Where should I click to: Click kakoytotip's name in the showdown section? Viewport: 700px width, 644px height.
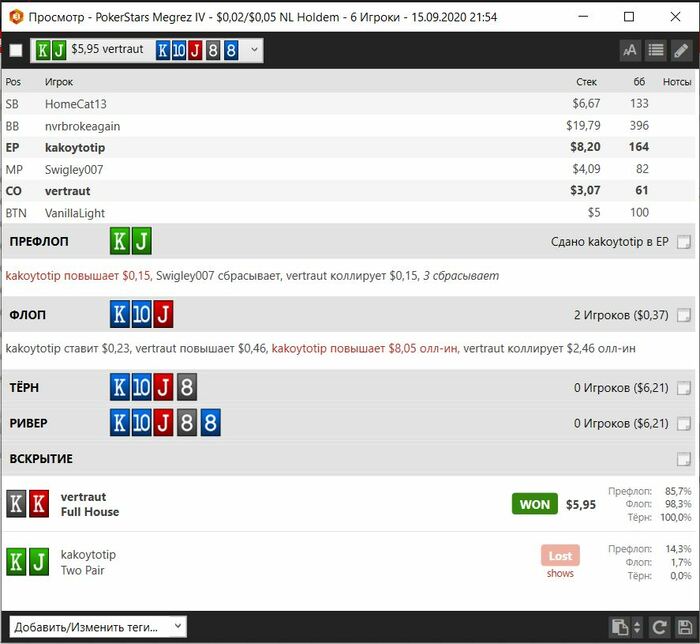[88, 555]
